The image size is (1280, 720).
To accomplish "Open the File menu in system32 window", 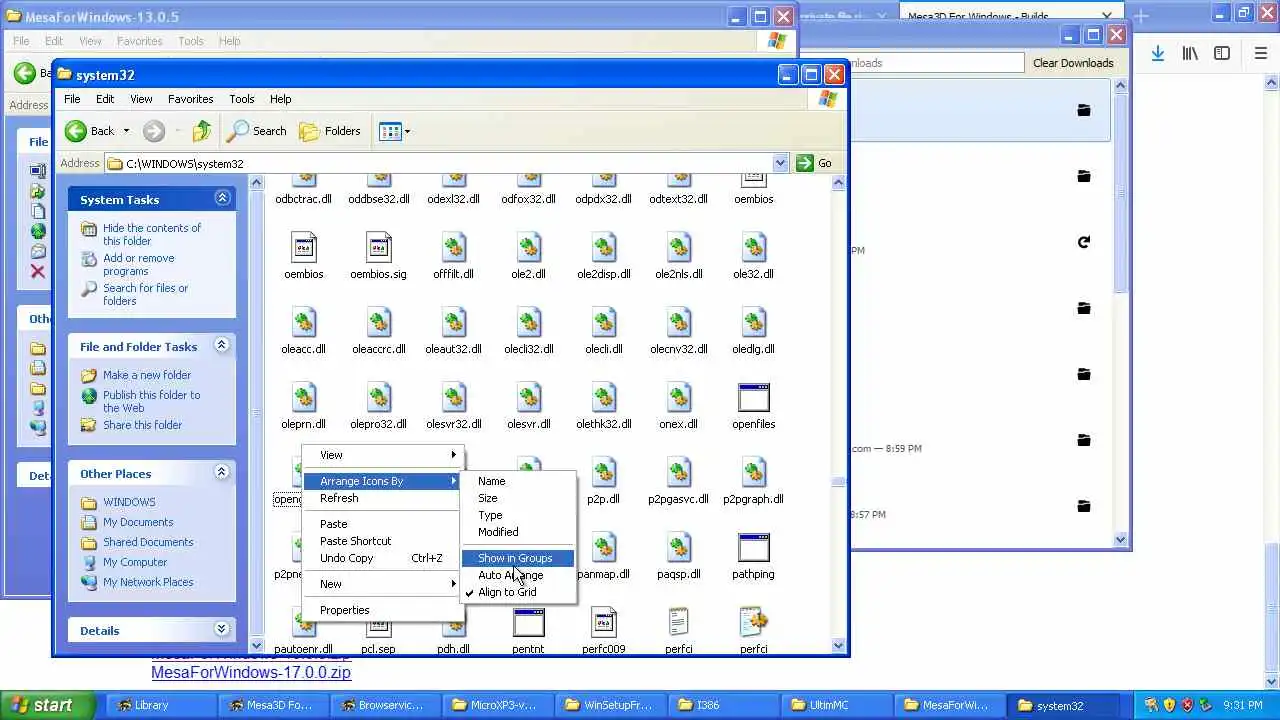I will coord(72,99).
